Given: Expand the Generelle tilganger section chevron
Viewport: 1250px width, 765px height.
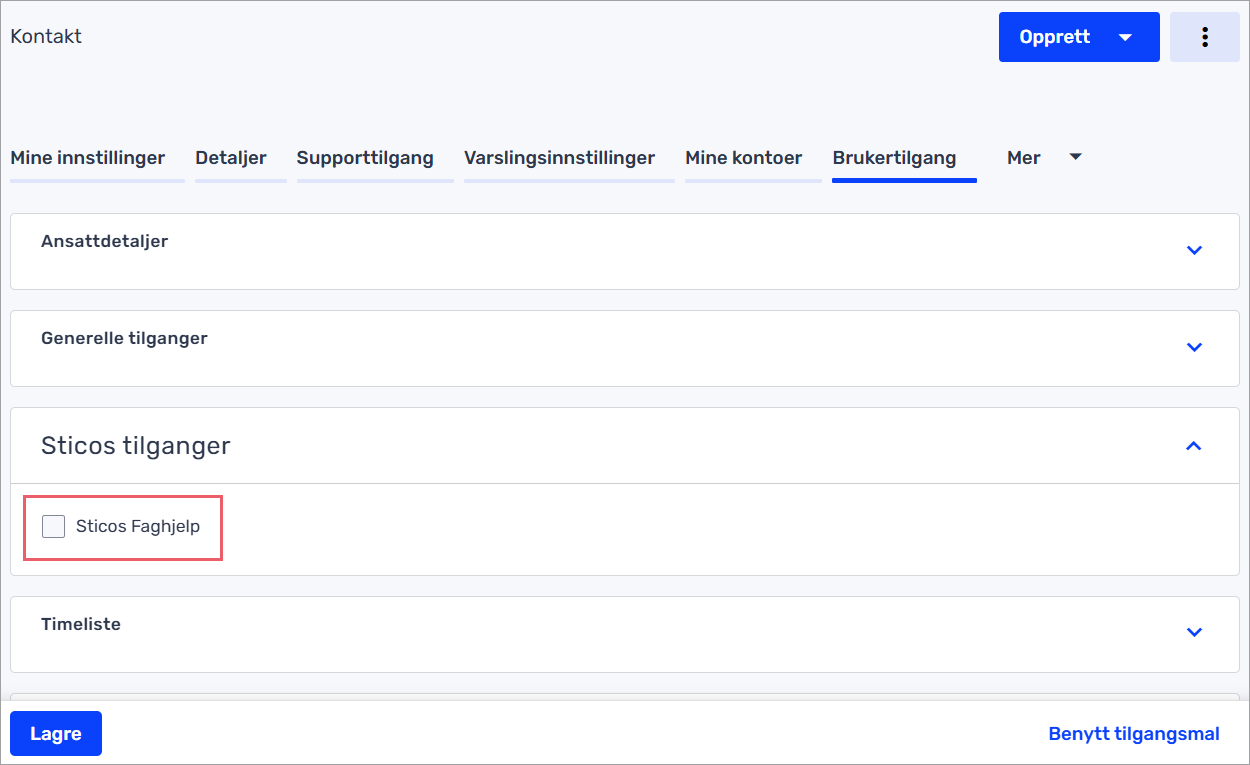Looking at the screenshot, I should coord(1193,347).
